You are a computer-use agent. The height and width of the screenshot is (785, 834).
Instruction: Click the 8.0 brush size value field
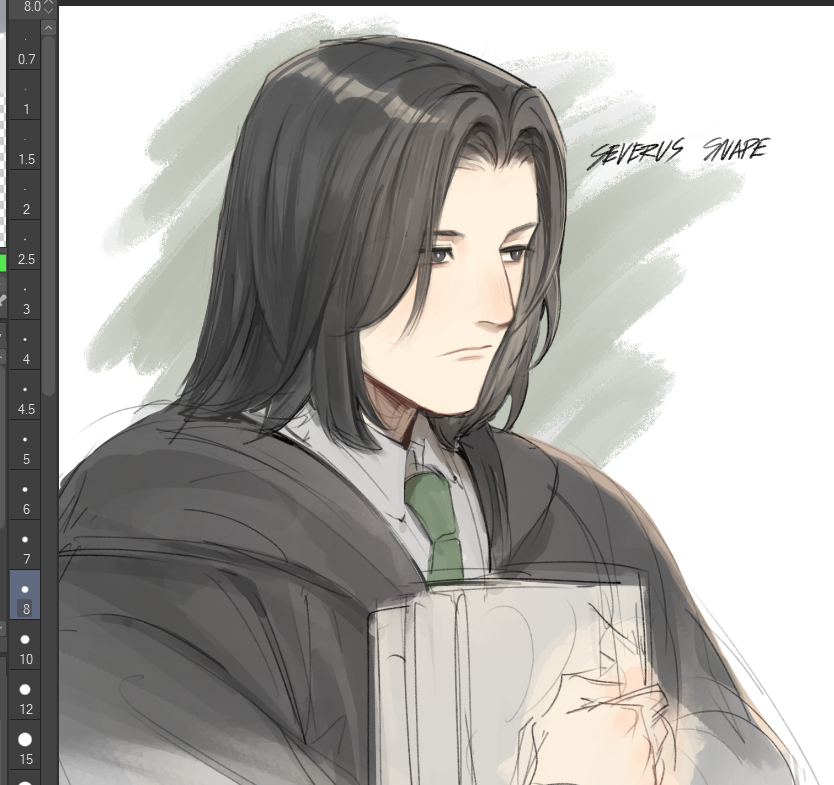pos(30,7)
